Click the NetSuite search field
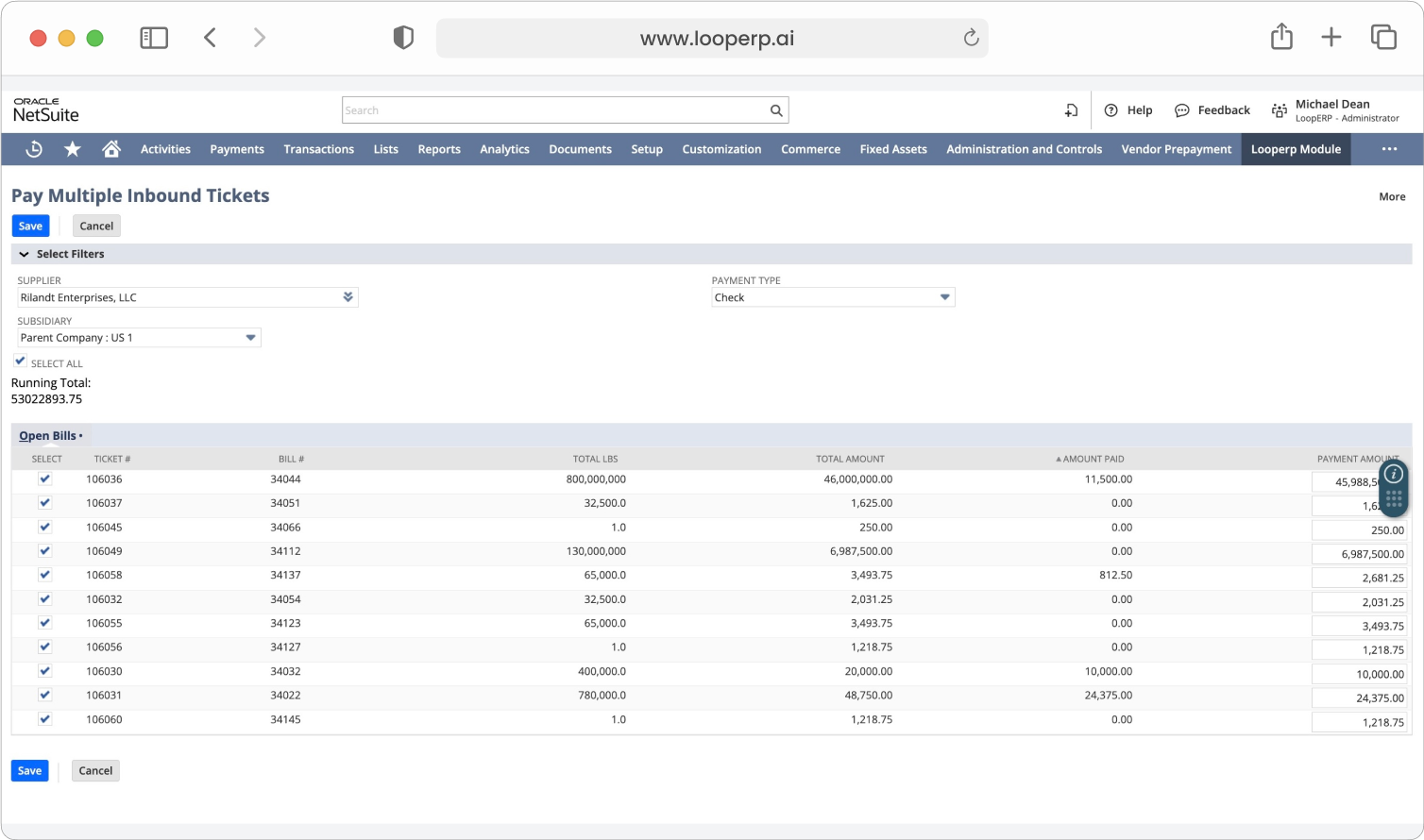 click(565, 110)
